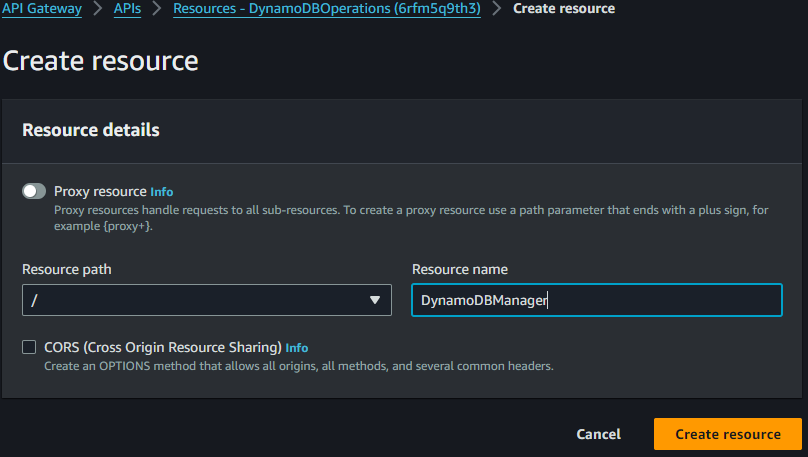
Task: Click the Resource details section header
Action: [91, 130]
